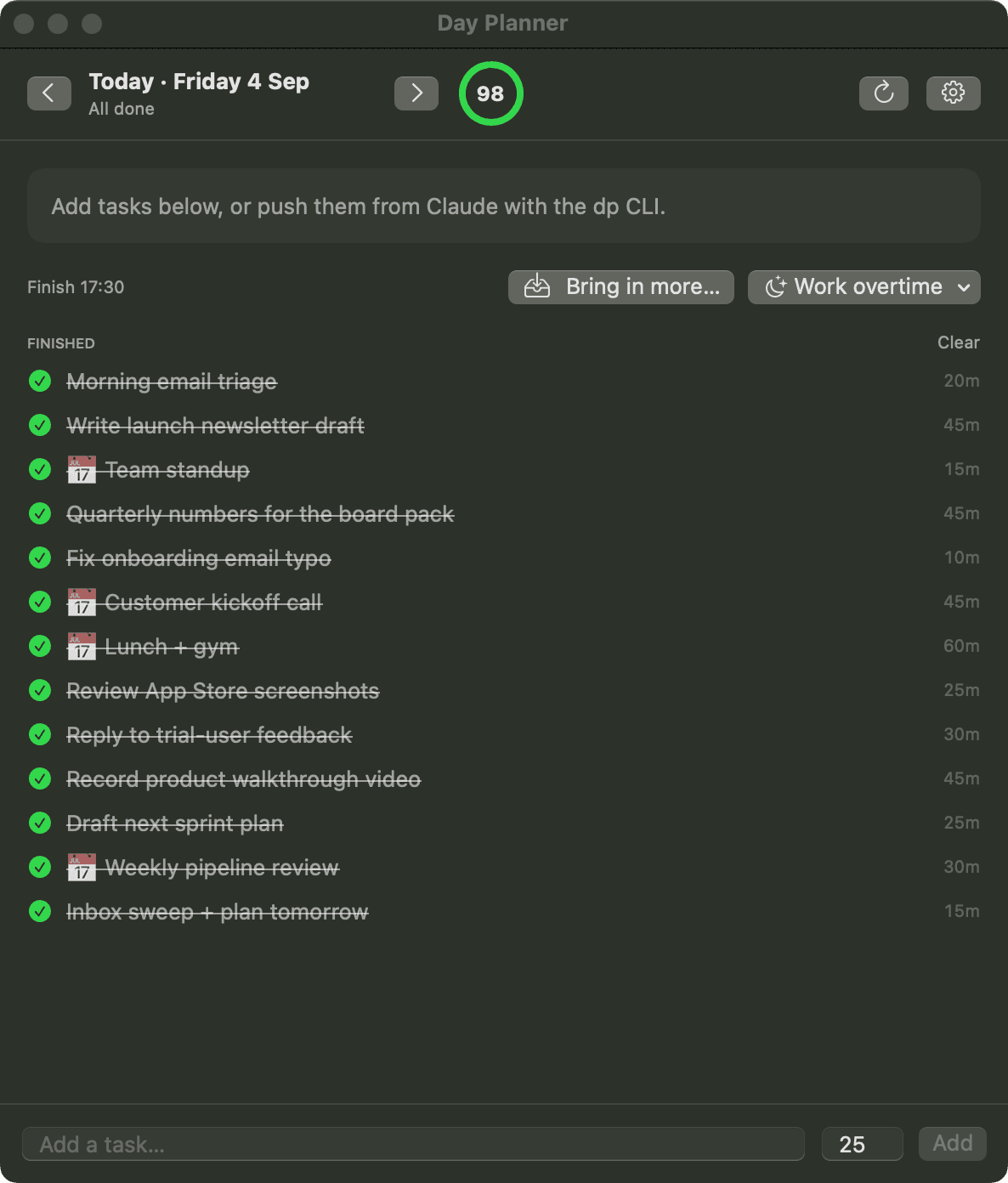
Task: Click the Record product walkthrough video text
Action: point(244,779)
